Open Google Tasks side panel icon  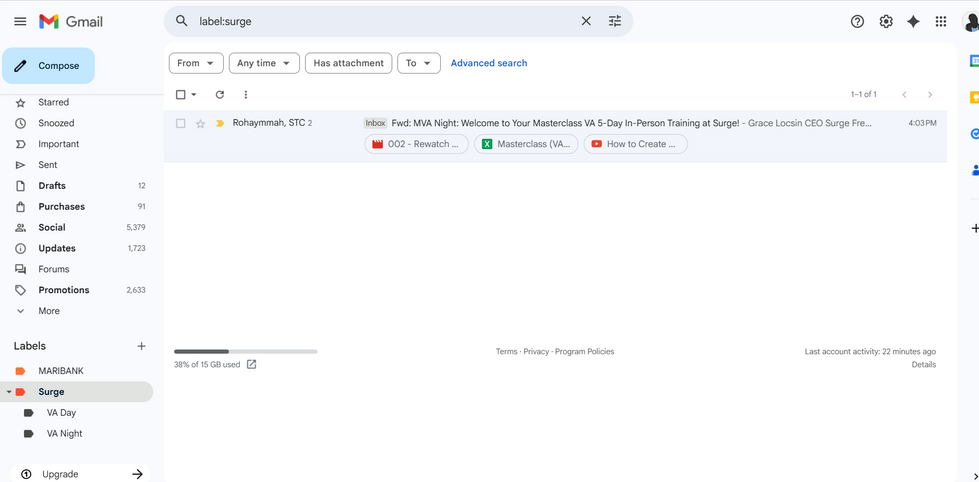[974, 134]
